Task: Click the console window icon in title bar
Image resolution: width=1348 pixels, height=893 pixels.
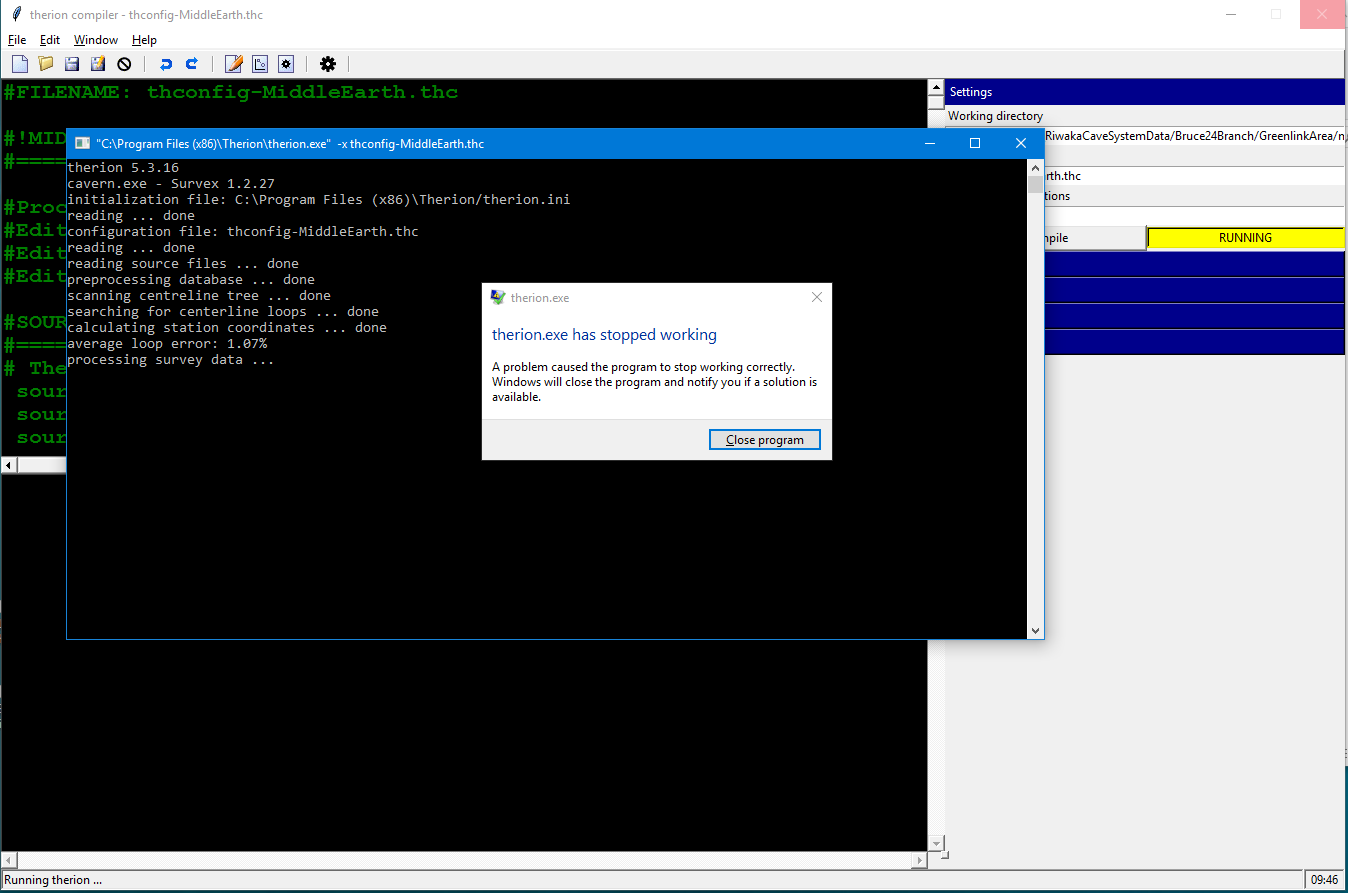Action: (x=82, y=144)
